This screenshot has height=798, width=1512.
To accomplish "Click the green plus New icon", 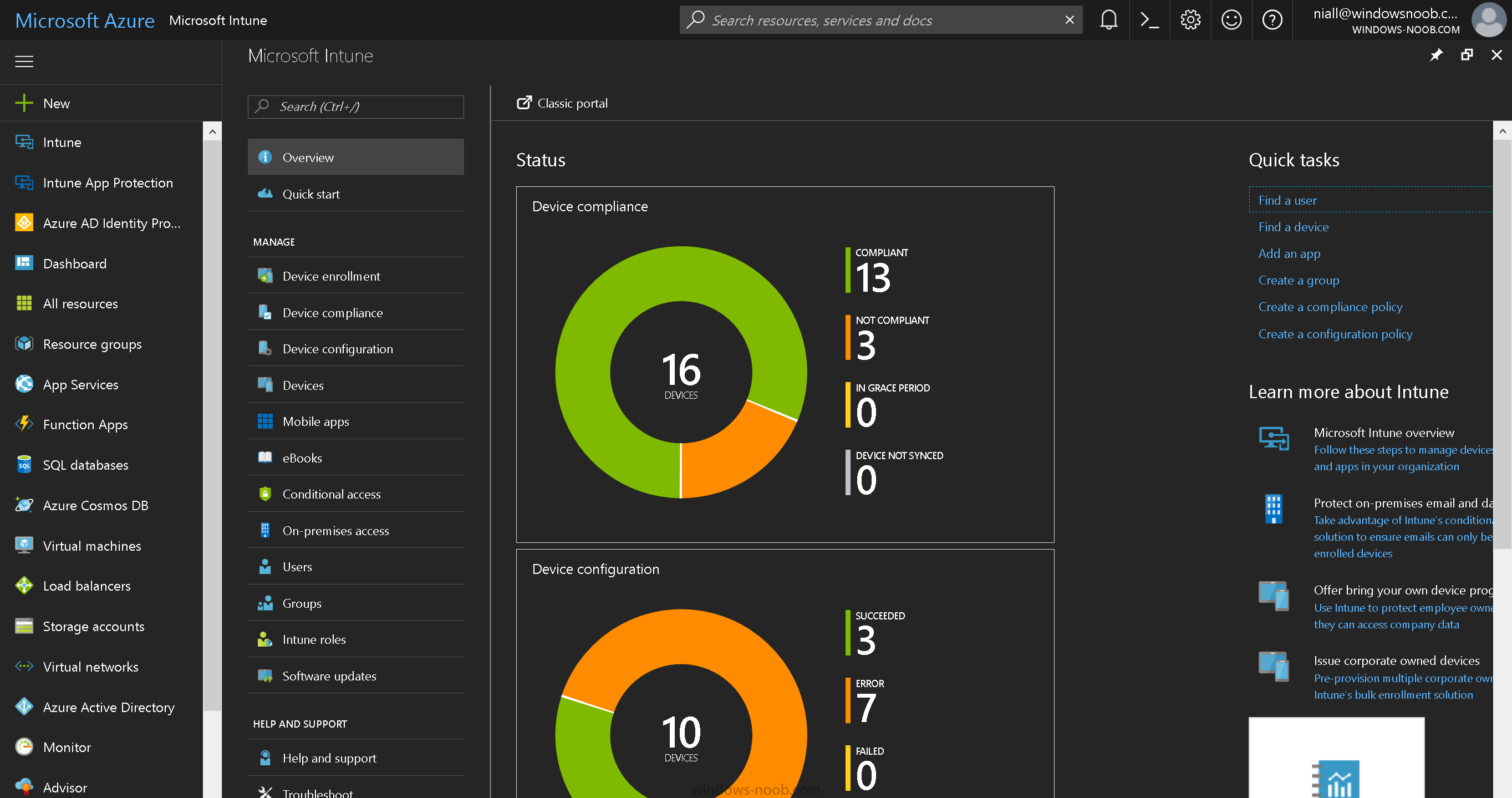I will point(24,103).
